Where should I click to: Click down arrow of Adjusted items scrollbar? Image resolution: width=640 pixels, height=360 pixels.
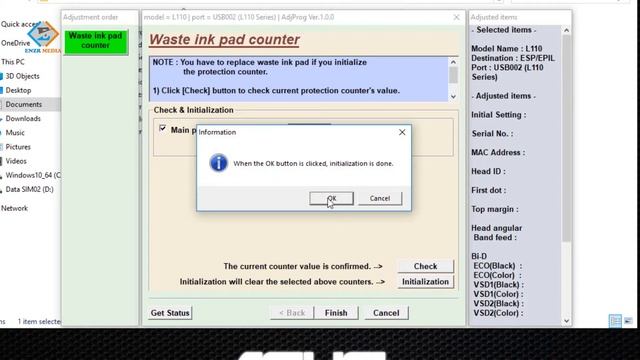click(567, 321)
